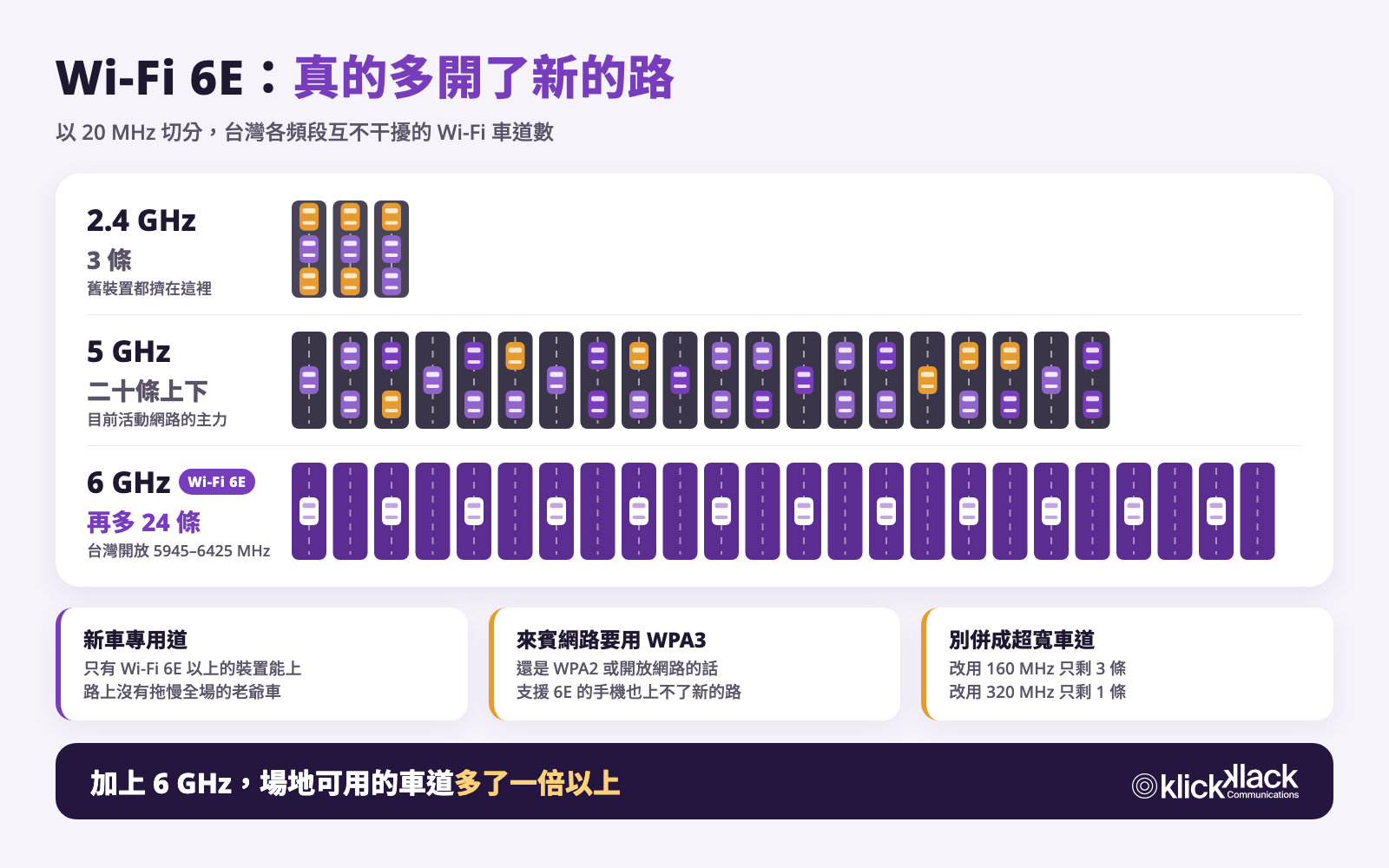
Task: Click the line '改用 160 MHz 只剩 3 條'
Action: pyautogui.click(x=1037, y=668)
